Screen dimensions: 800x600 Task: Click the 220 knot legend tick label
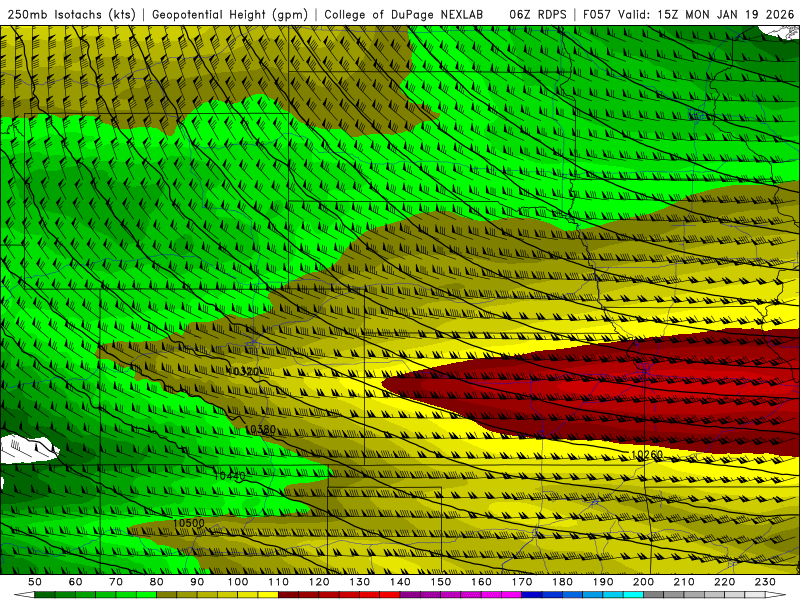[x=724, y=582]
